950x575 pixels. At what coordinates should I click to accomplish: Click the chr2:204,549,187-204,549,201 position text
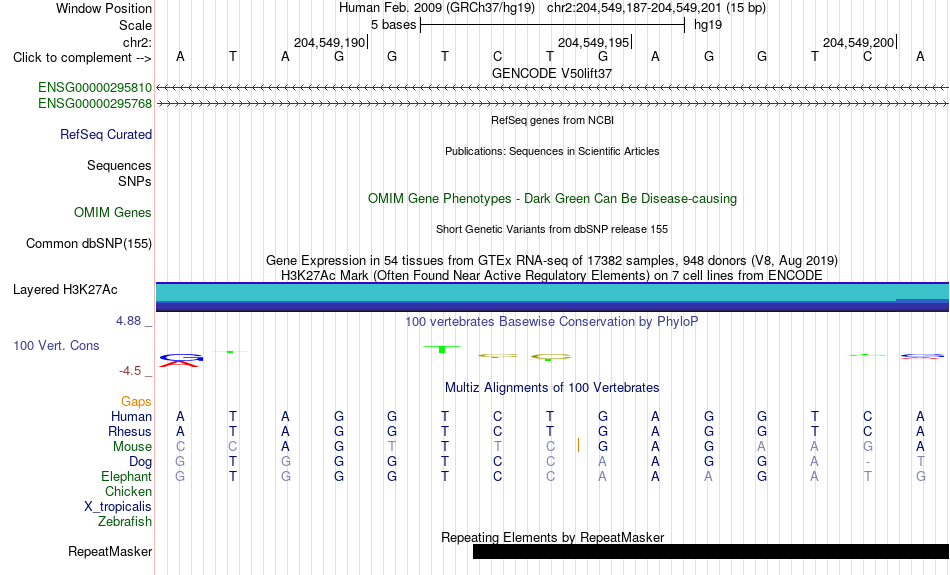(656, 8)
